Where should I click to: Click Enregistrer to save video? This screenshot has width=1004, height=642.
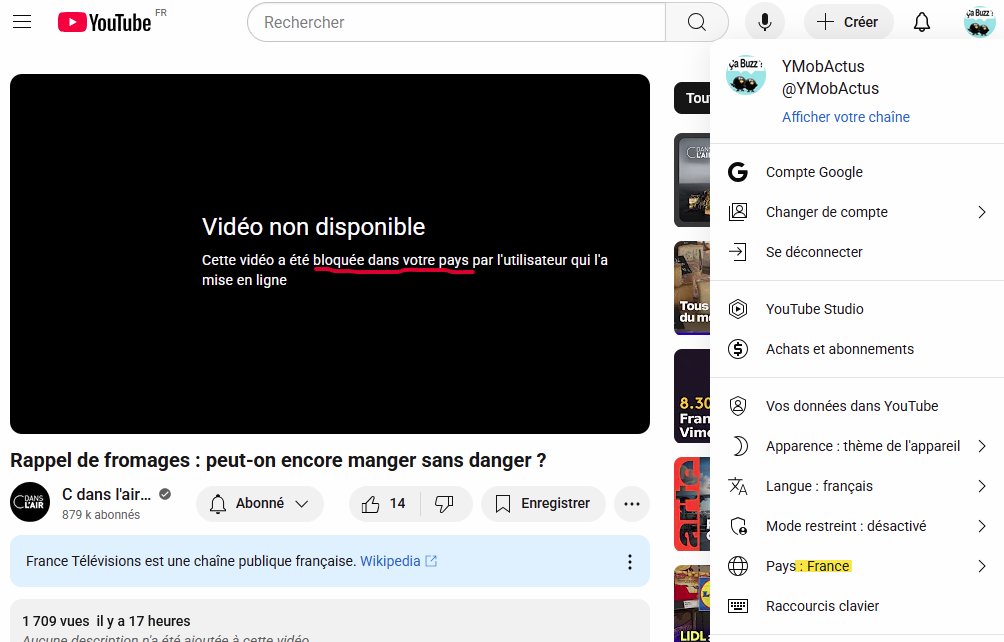544,504
